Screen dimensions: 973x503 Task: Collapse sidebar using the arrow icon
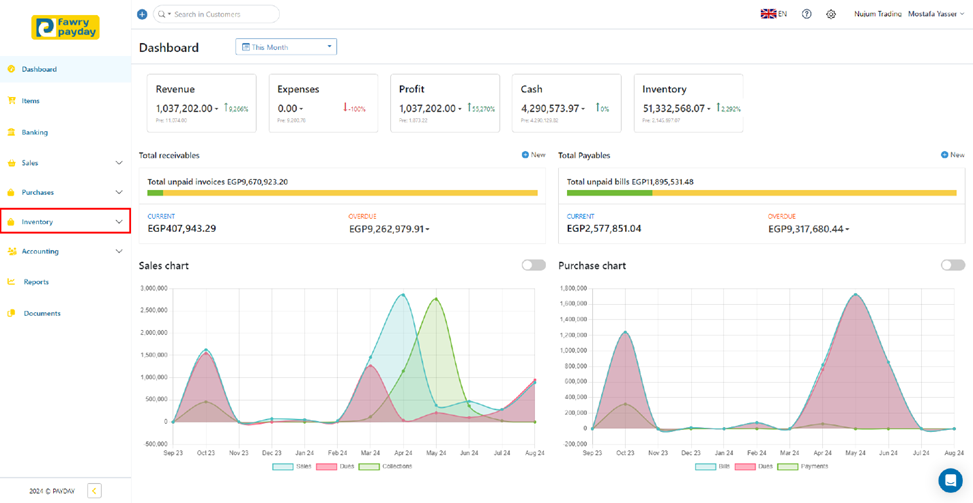click(x=94, y=490)
